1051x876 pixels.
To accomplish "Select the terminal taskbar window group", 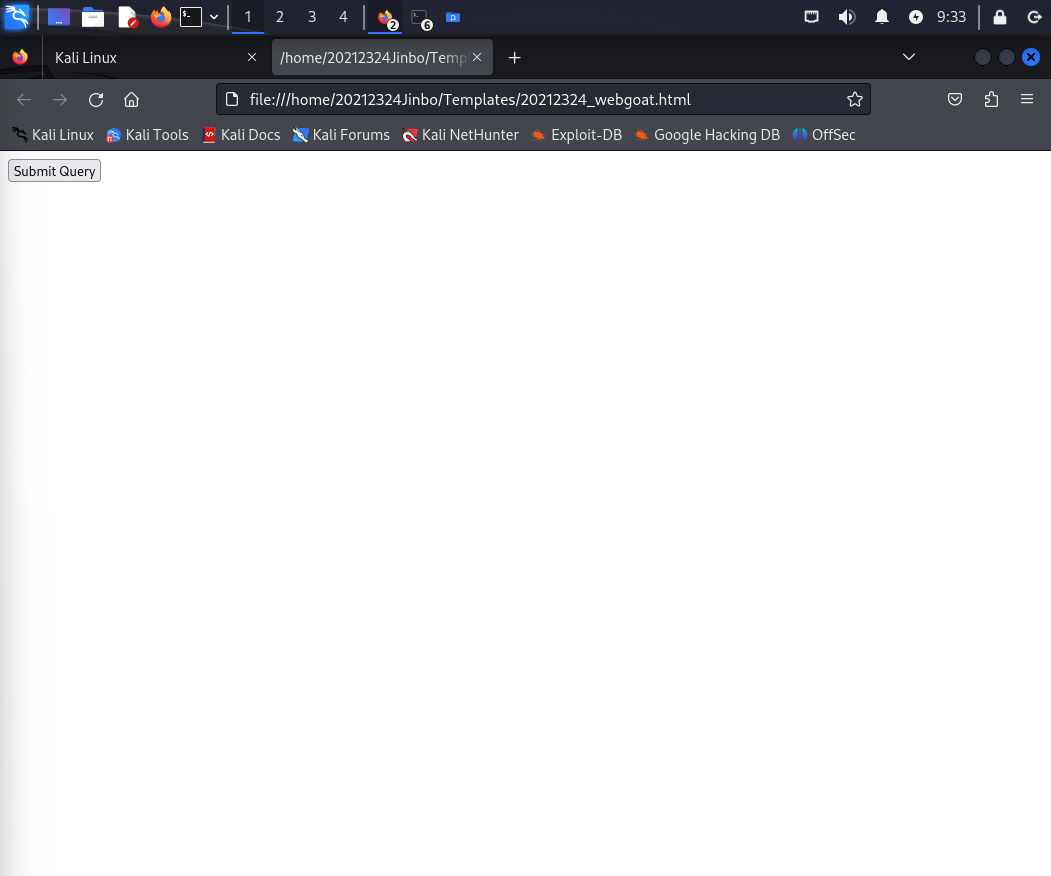I will [421, 18].
